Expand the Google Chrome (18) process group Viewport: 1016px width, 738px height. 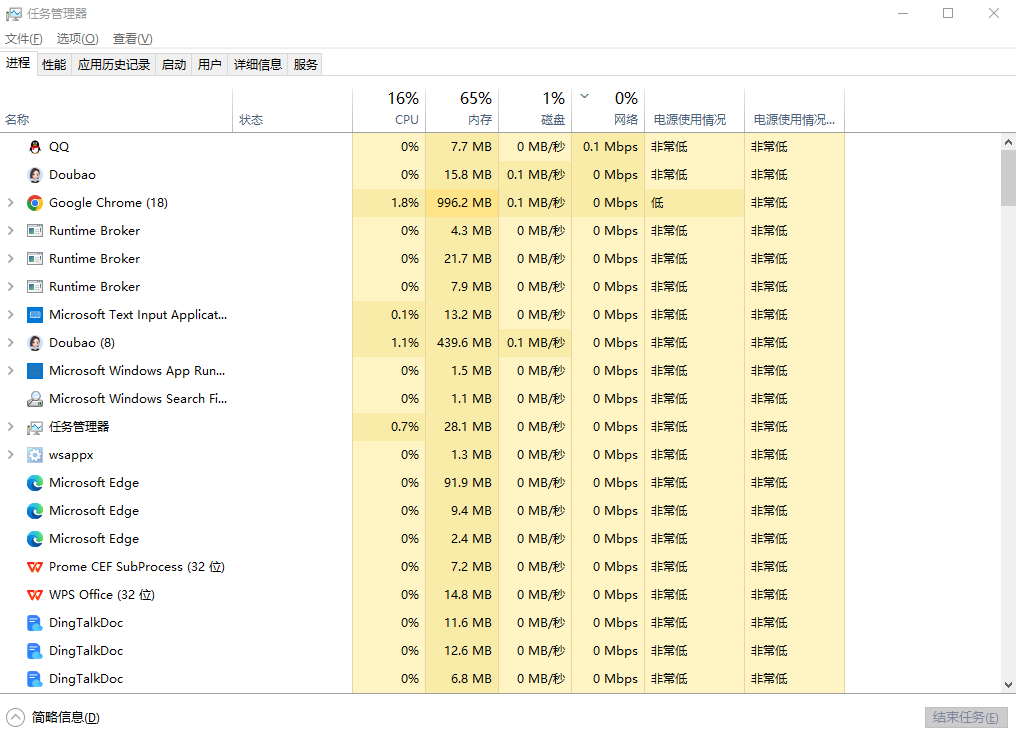tap(10, 203)
